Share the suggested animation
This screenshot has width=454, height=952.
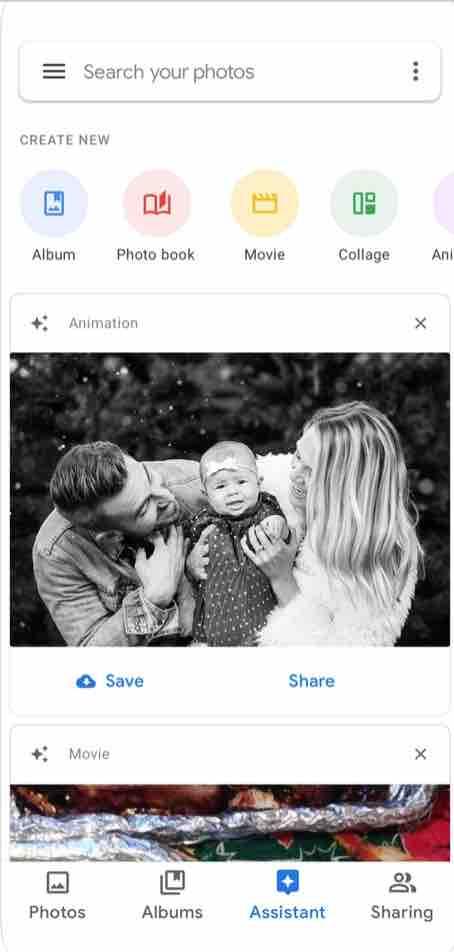311,681
